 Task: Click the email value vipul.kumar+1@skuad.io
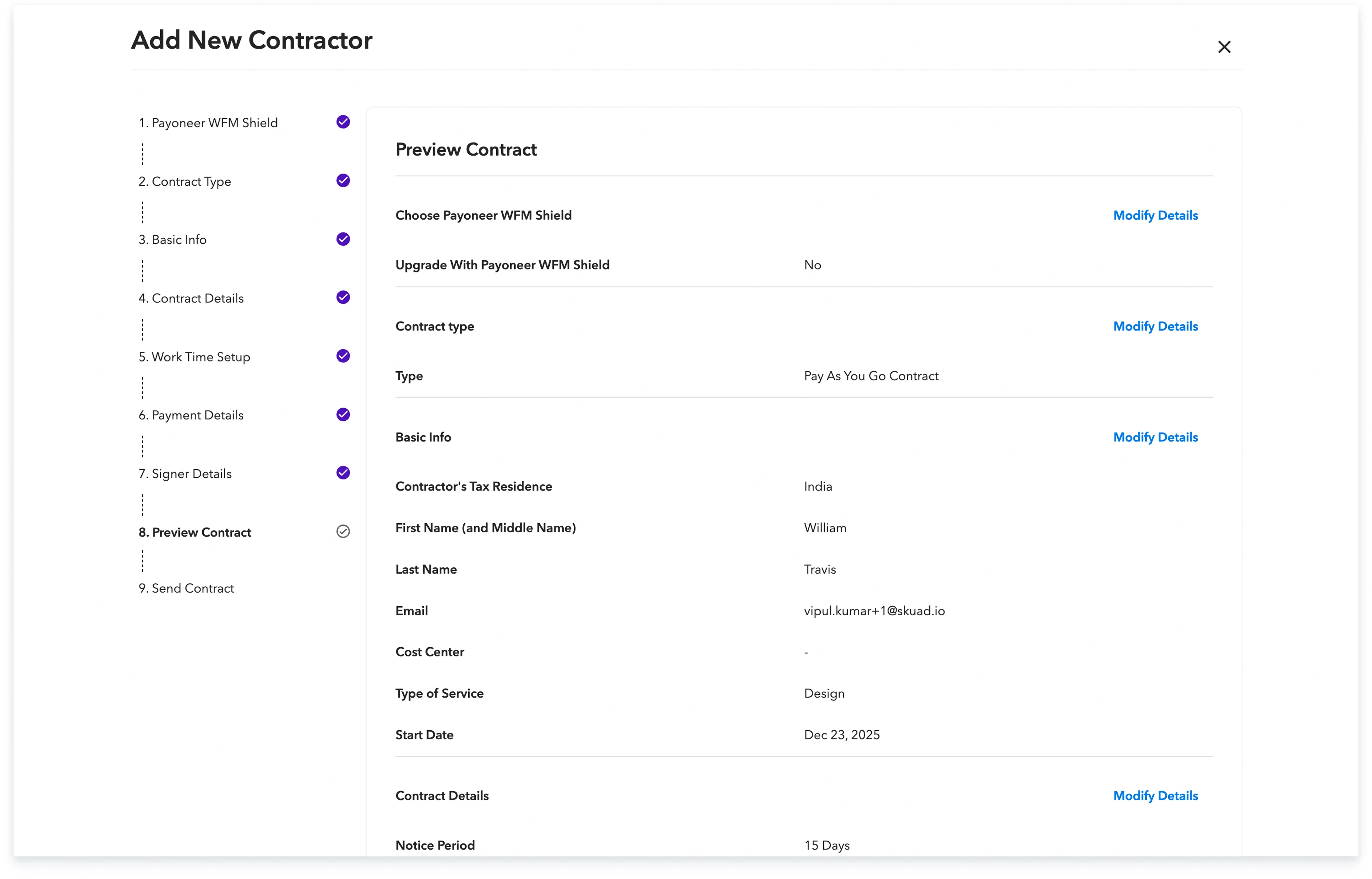pos(874,611)
